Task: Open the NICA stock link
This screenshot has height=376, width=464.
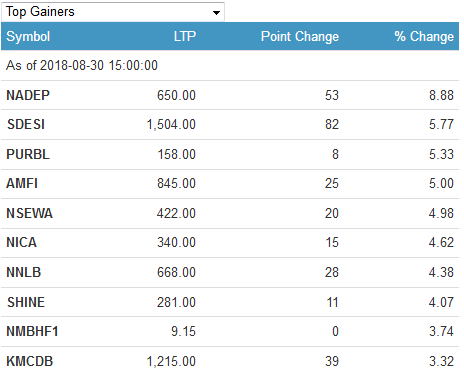Action: 22,242
